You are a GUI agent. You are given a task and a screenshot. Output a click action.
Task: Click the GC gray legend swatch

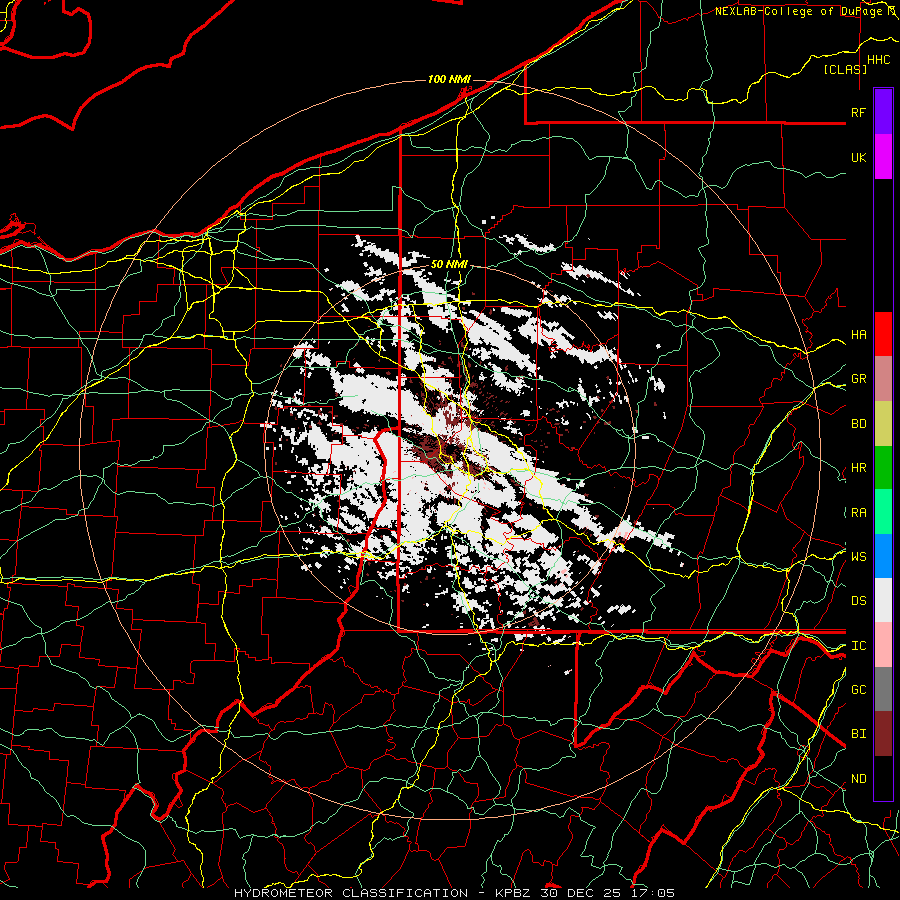883,689
